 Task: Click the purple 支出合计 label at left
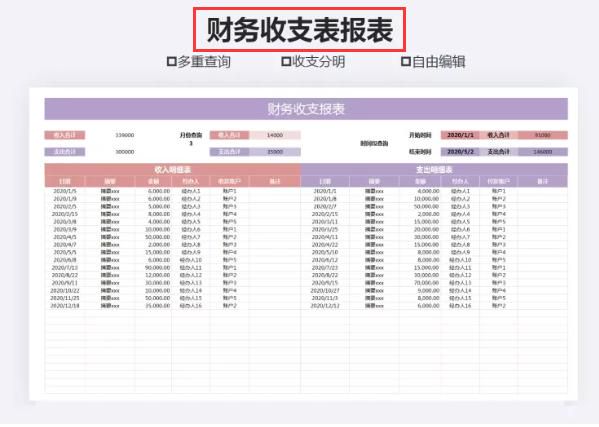click(x=65, y=152)
